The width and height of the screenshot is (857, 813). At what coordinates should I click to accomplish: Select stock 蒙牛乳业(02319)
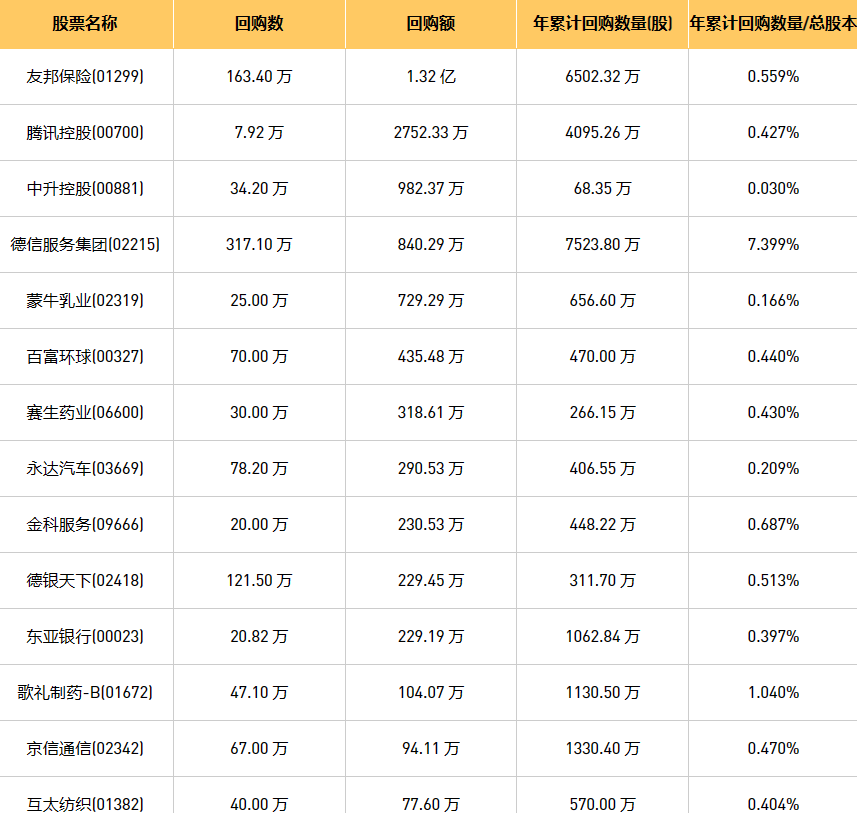85,301
